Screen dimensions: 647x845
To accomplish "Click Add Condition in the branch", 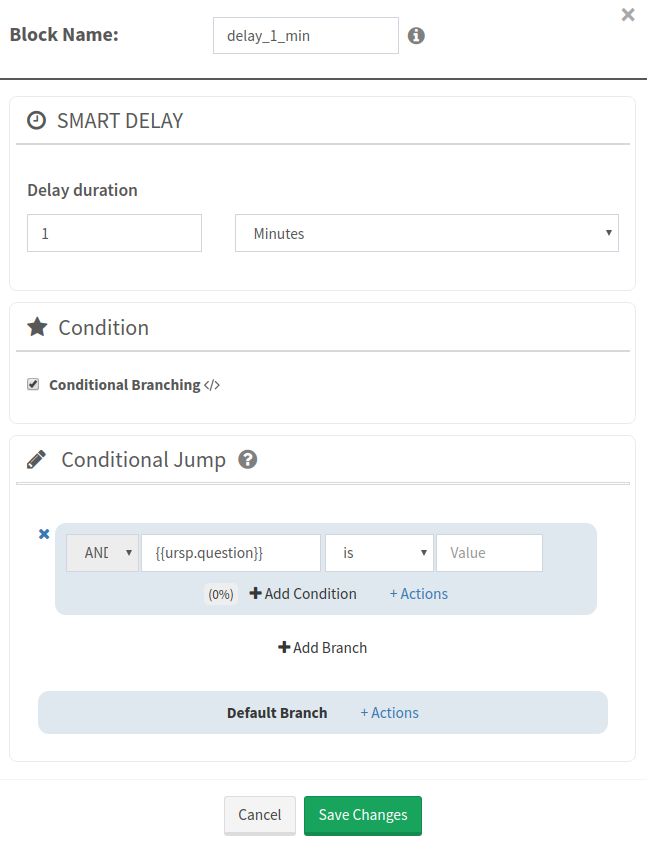I will click(x=303, y=594).
